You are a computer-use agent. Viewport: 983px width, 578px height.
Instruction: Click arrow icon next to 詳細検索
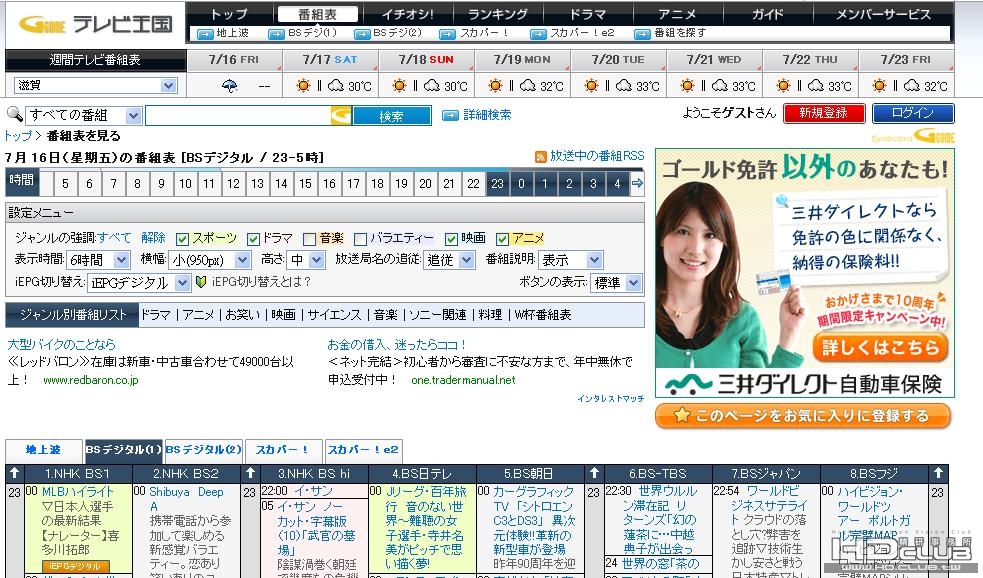tap(450, 115)
